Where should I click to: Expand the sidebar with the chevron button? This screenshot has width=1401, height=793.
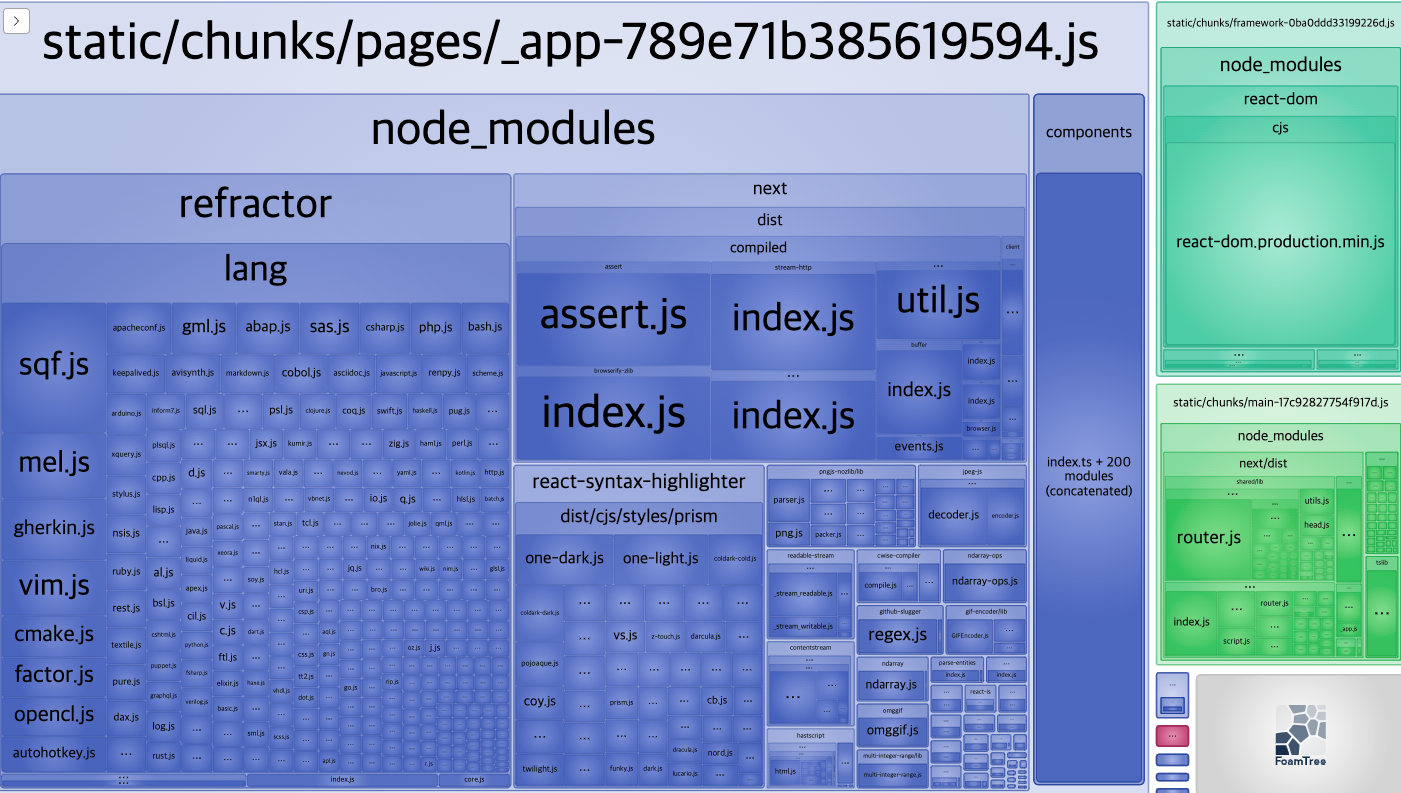coord(16,21)
